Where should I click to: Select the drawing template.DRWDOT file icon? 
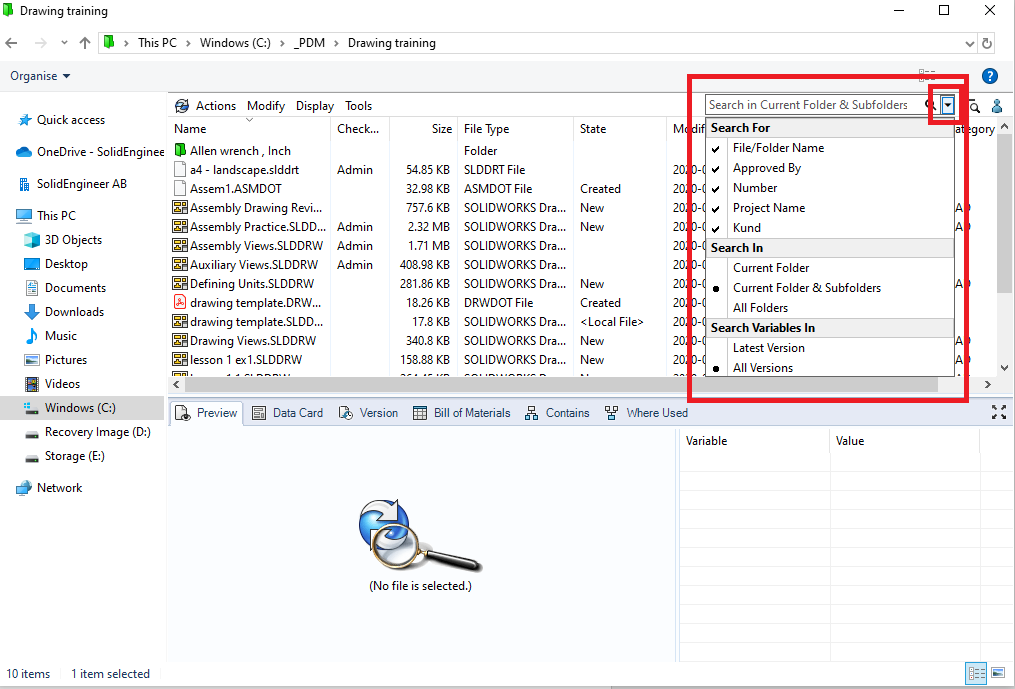coord(181,303)
